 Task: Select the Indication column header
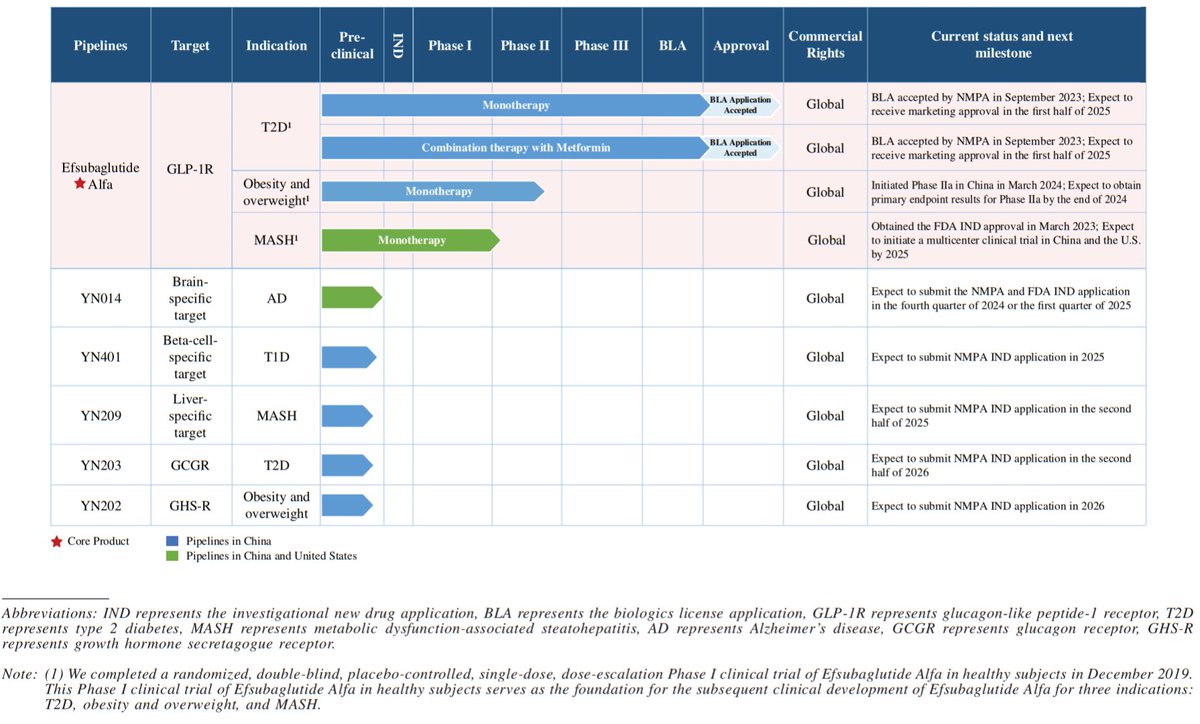(276, 46)
